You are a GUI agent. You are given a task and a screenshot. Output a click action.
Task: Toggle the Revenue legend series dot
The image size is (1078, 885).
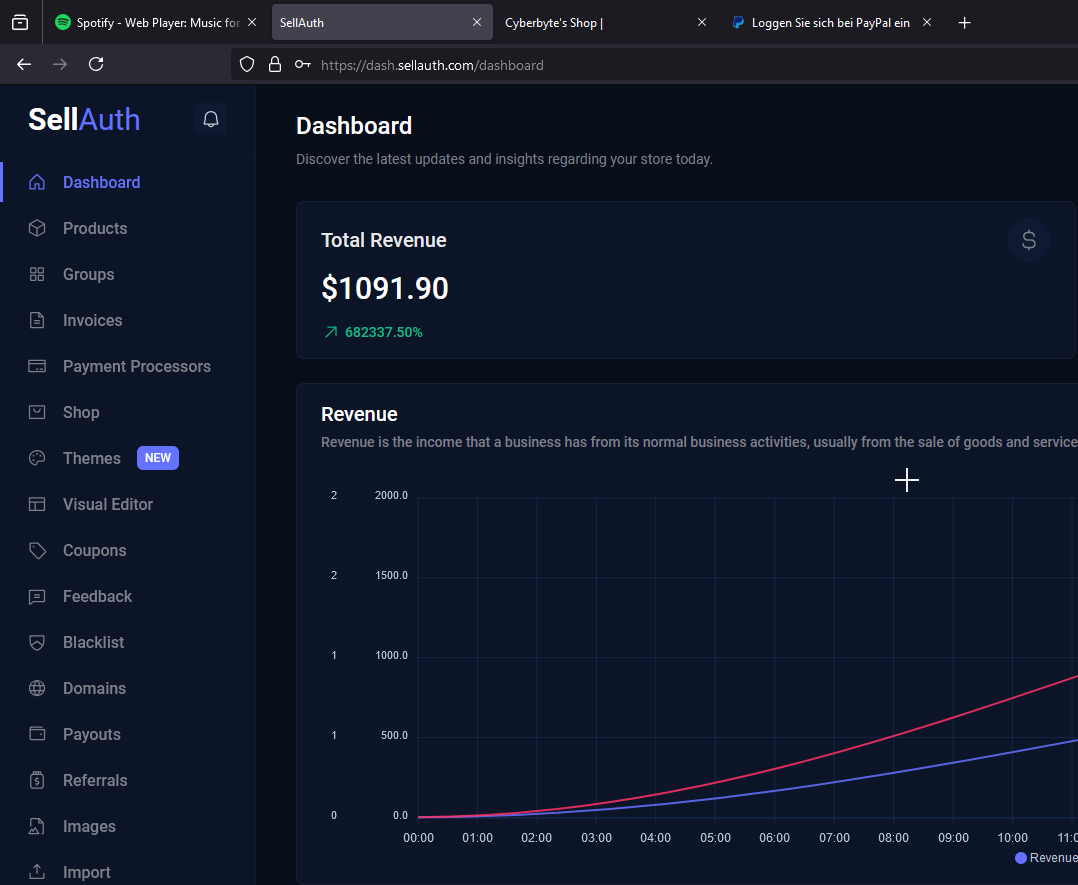1021,858
